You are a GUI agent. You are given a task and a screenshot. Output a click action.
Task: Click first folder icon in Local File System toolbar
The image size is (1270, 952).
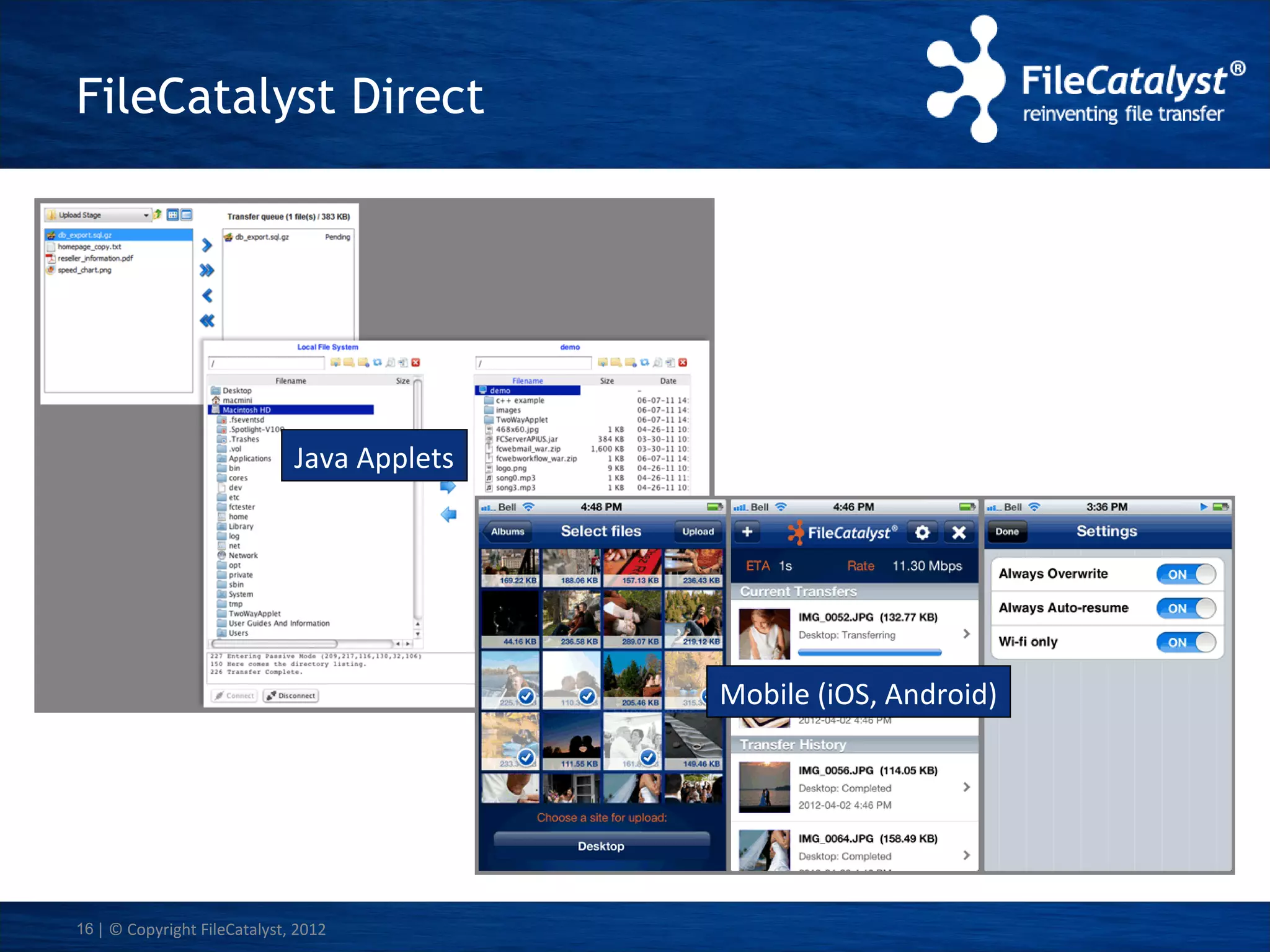coord(335,363)
